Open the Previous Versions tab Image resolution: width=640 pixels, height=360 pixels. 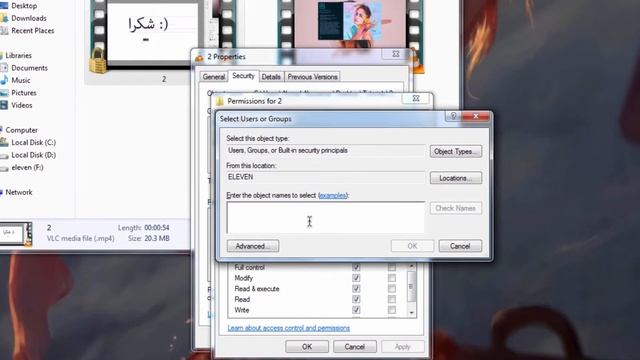[x=313, y=77]
